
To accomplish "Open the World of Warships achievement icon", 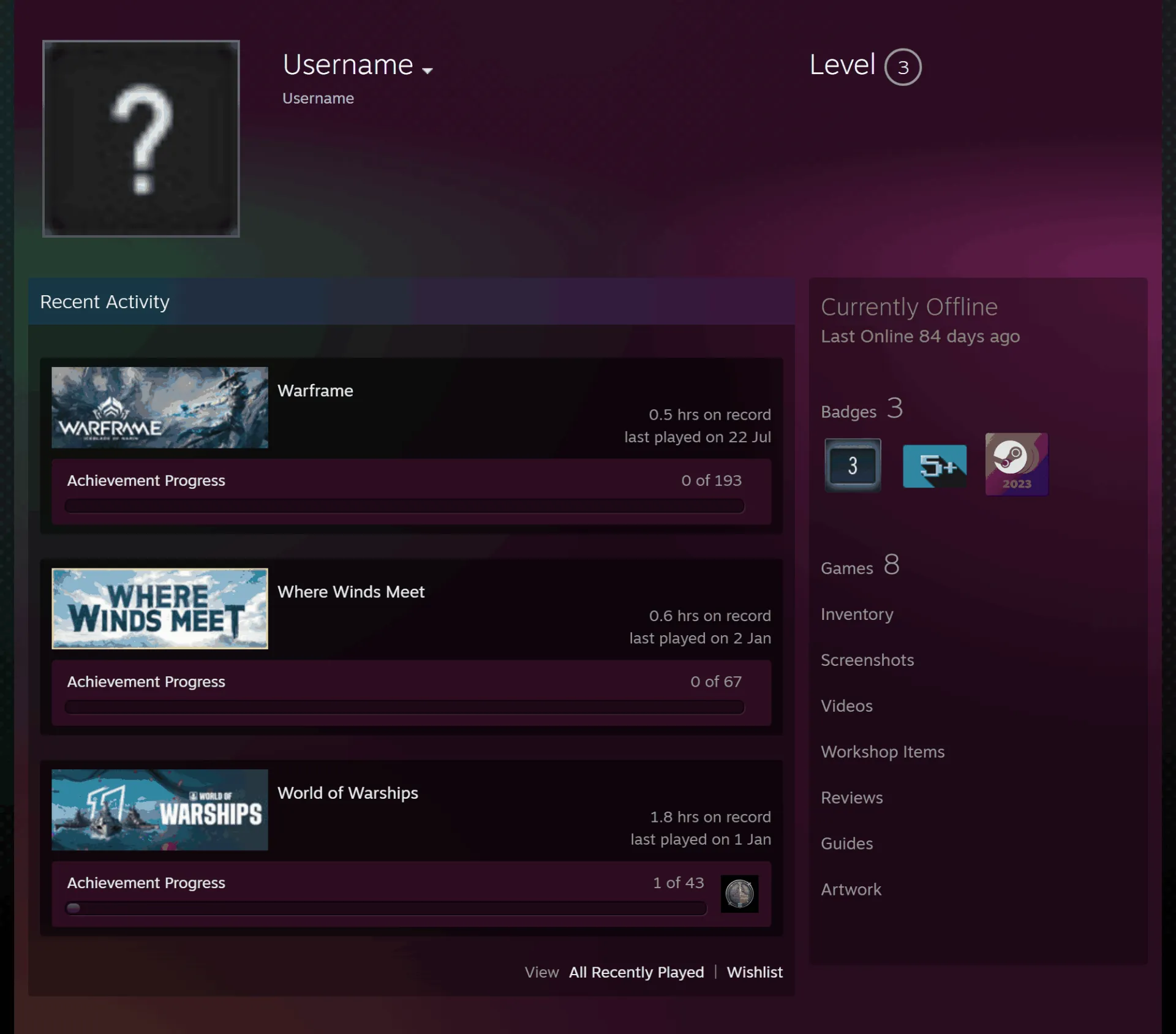I will [739, 893].
